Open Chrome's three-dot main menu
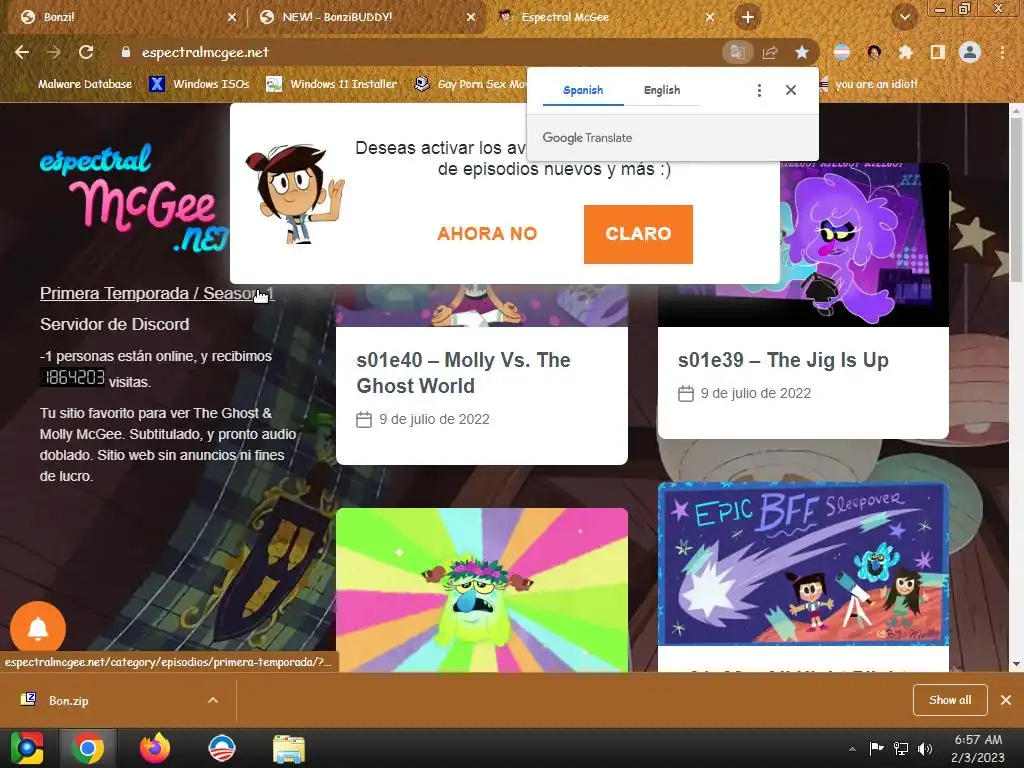The height and width of the screenshot is (768, 1024). (1002, 52)
